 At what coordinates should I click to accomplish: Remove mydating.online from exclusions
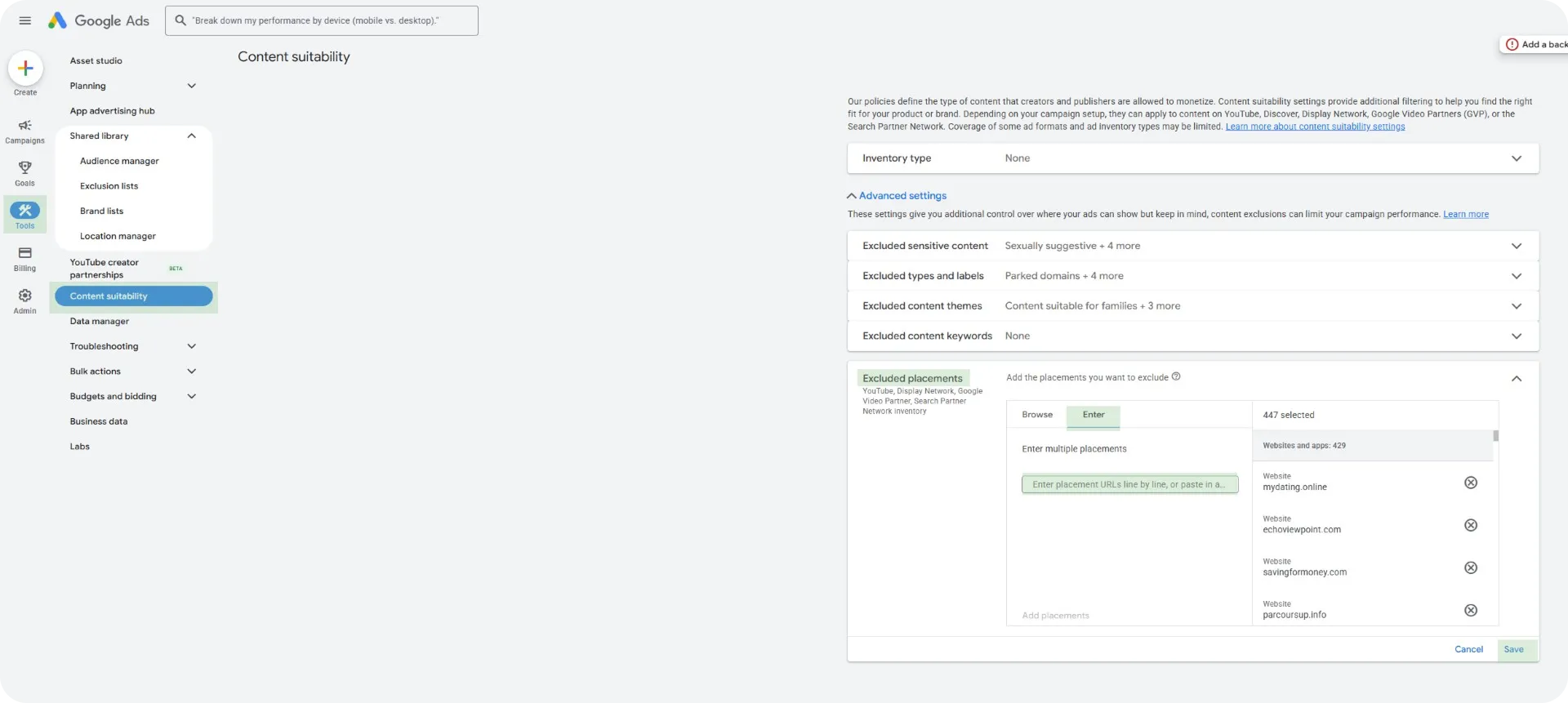[x=1471, y=483]
